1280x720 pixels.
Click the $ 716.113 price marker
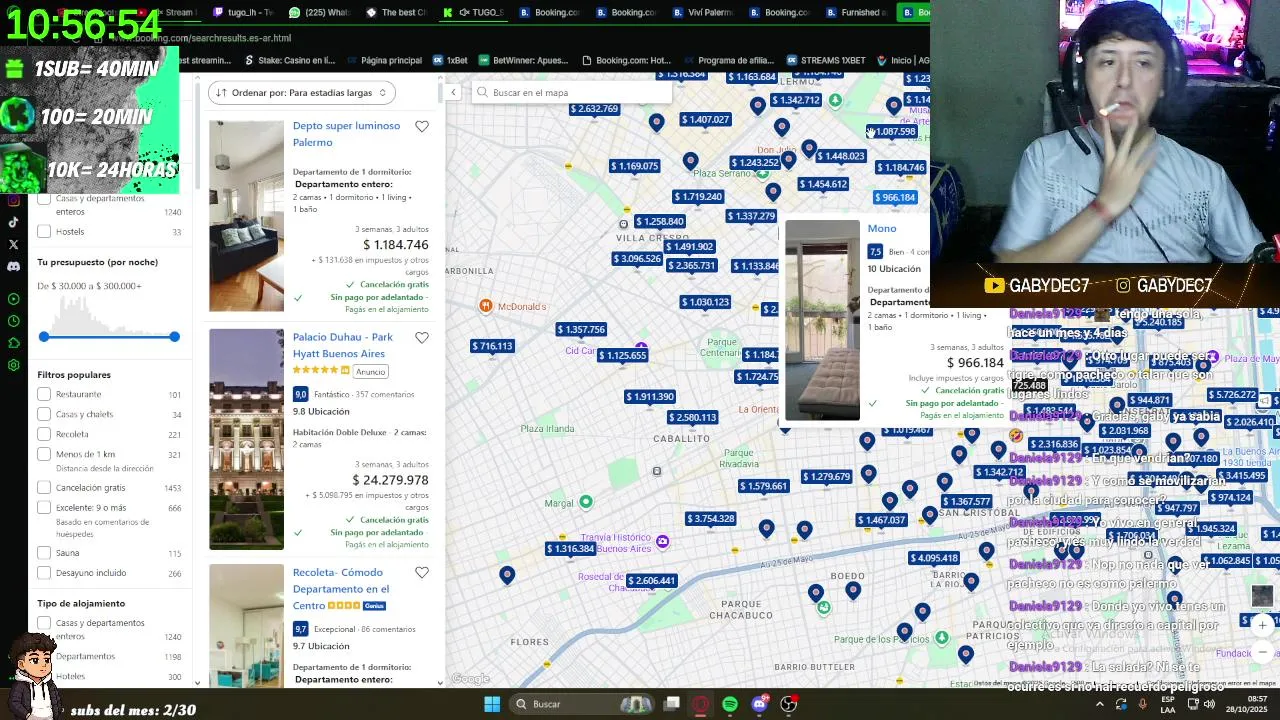point(493,346)
